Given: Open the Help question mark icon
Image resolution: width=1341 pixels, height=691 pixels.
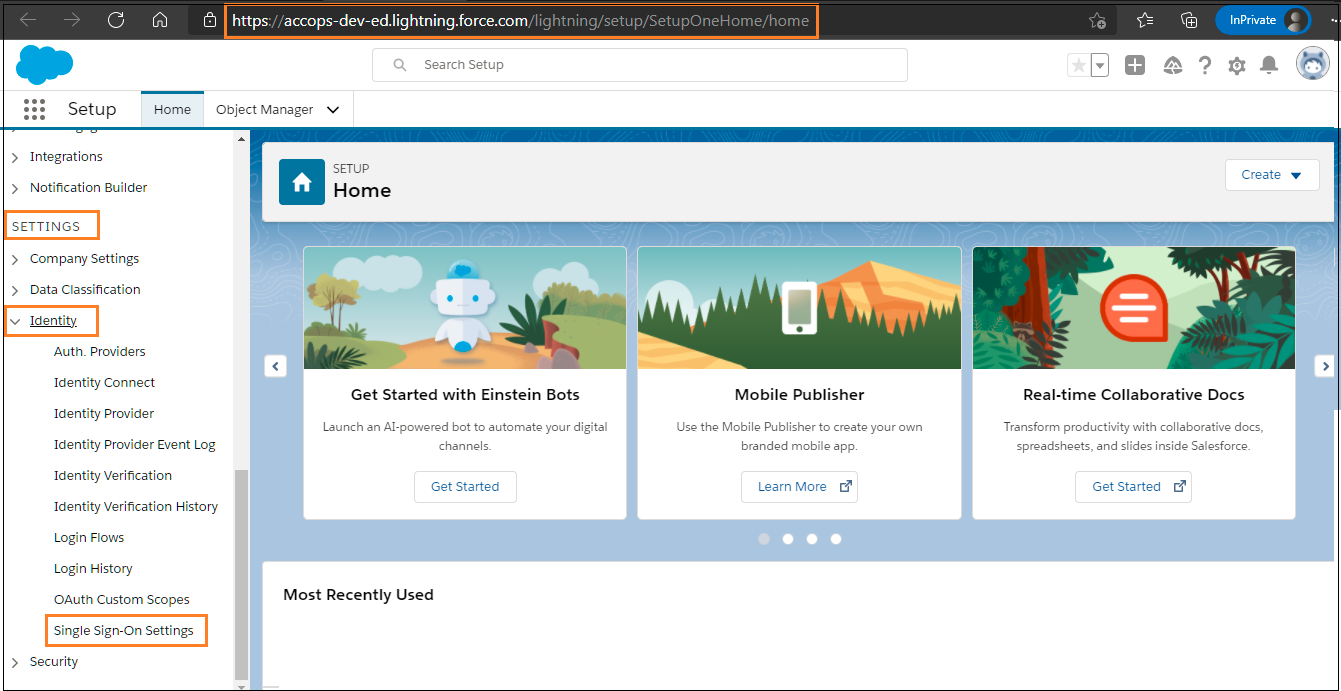Looking at the screenshot, I should click(1205, 65).
